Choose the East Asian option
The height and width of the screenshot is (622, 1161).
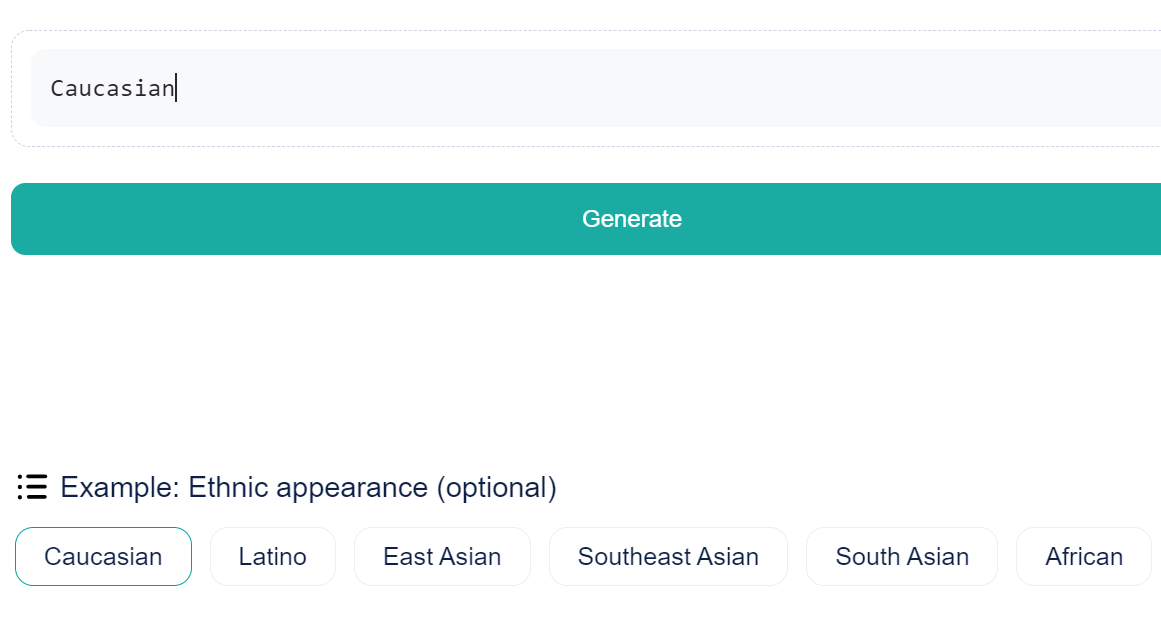coord(442,556)
